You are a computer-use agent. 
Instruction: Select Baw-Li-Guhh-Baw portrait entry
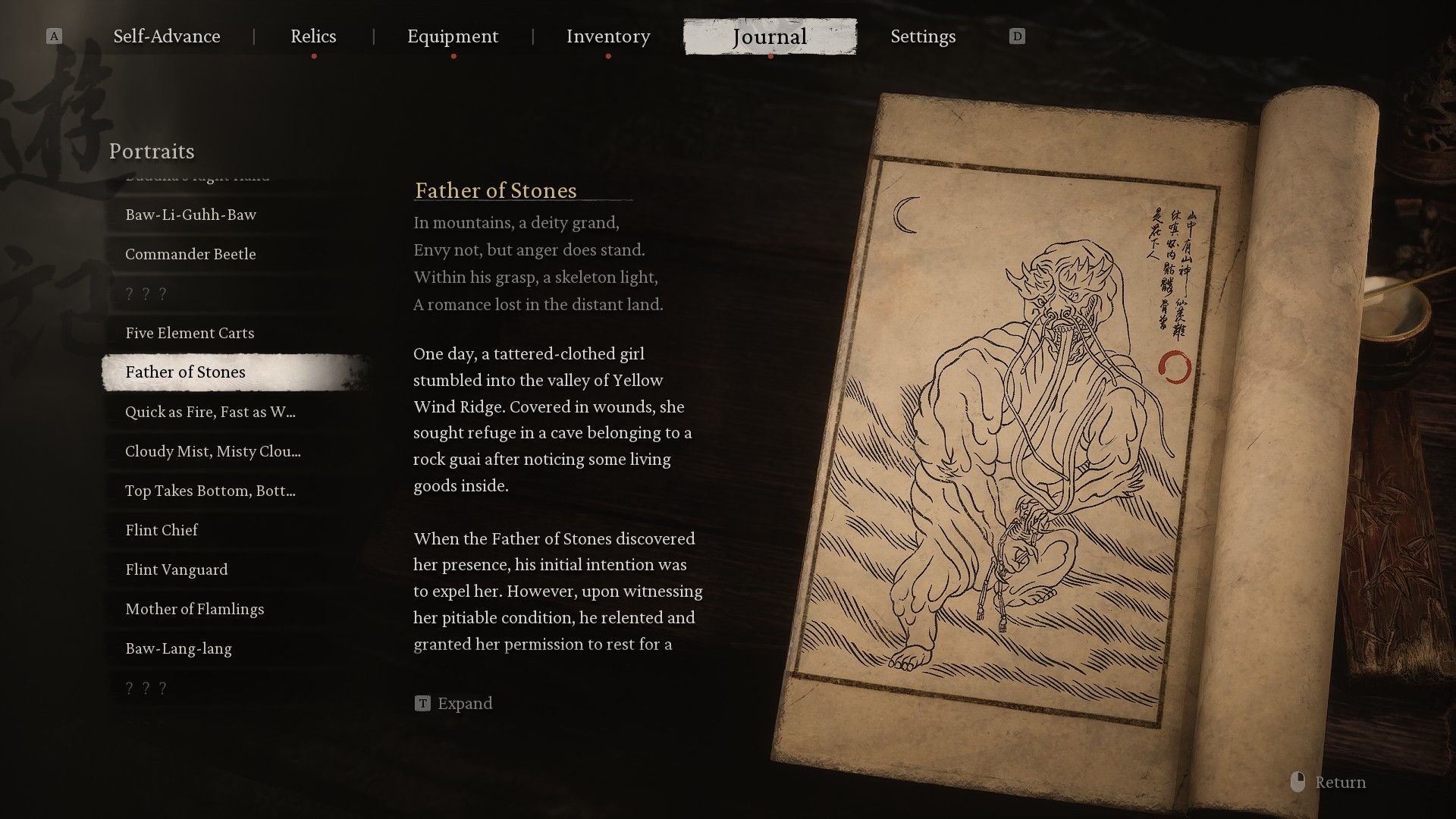pos(190,214)
